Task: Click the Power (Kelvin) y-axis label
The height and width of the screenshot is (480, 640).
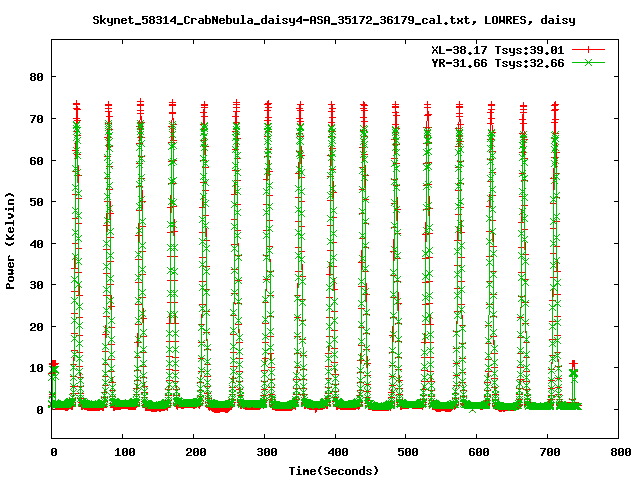Action: click(x=10, y=241)
